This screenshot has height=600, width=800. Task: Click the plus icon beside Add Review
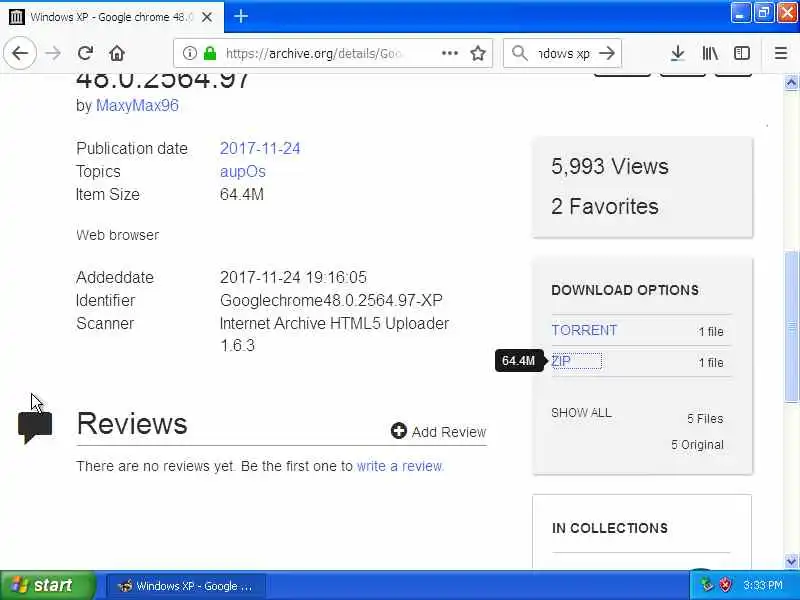tap(398, 431)
